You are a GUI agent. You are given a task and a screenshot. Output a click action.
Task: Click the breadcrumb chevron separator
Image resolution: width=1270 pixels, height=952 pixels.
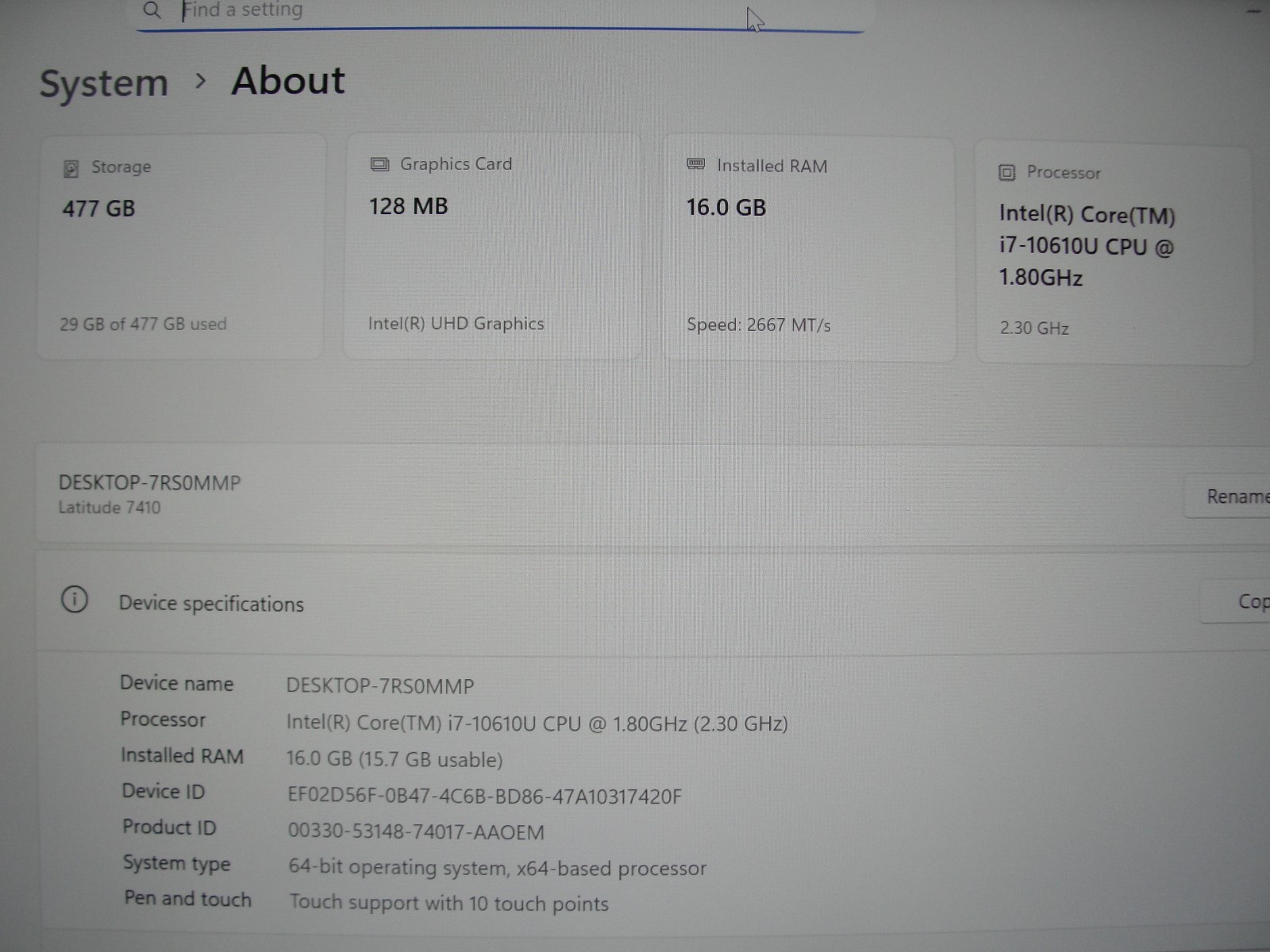point(201,80)
